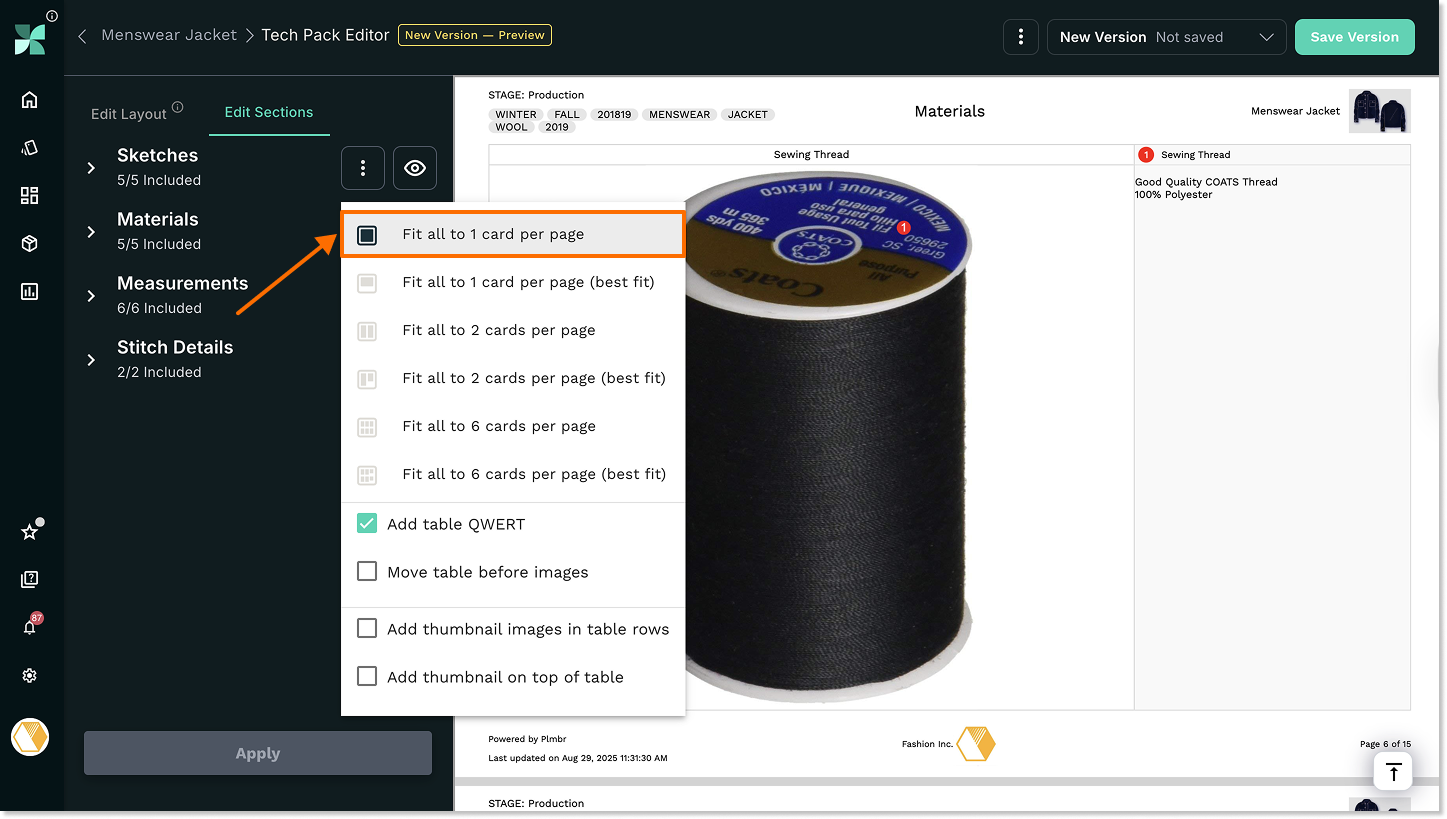
Task: Click the scroll-to-top arrow button
Action: [1393, 772]
